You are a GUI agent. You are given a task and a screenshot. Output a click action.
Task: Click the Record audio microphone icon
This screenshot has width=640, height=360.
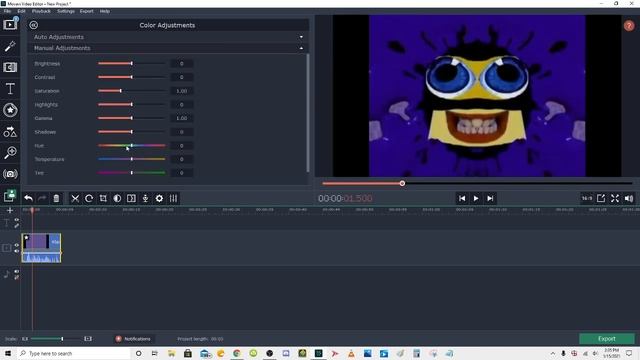(x=145, y=198)
